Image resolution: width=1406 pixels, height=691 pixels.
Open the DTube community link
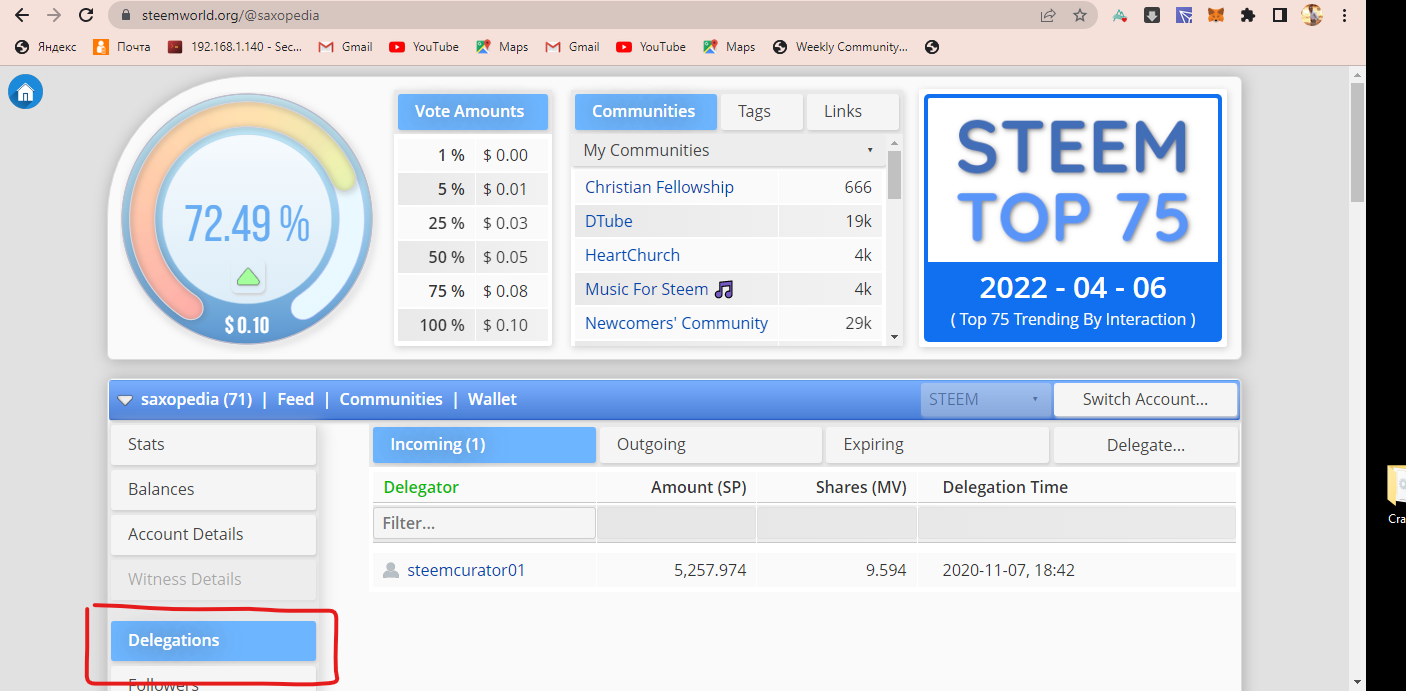pos(609,221)
